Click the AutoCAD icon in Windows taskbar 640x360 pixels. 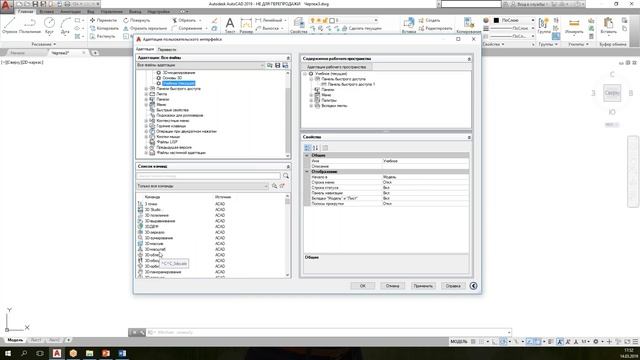(x=57, y=353)
